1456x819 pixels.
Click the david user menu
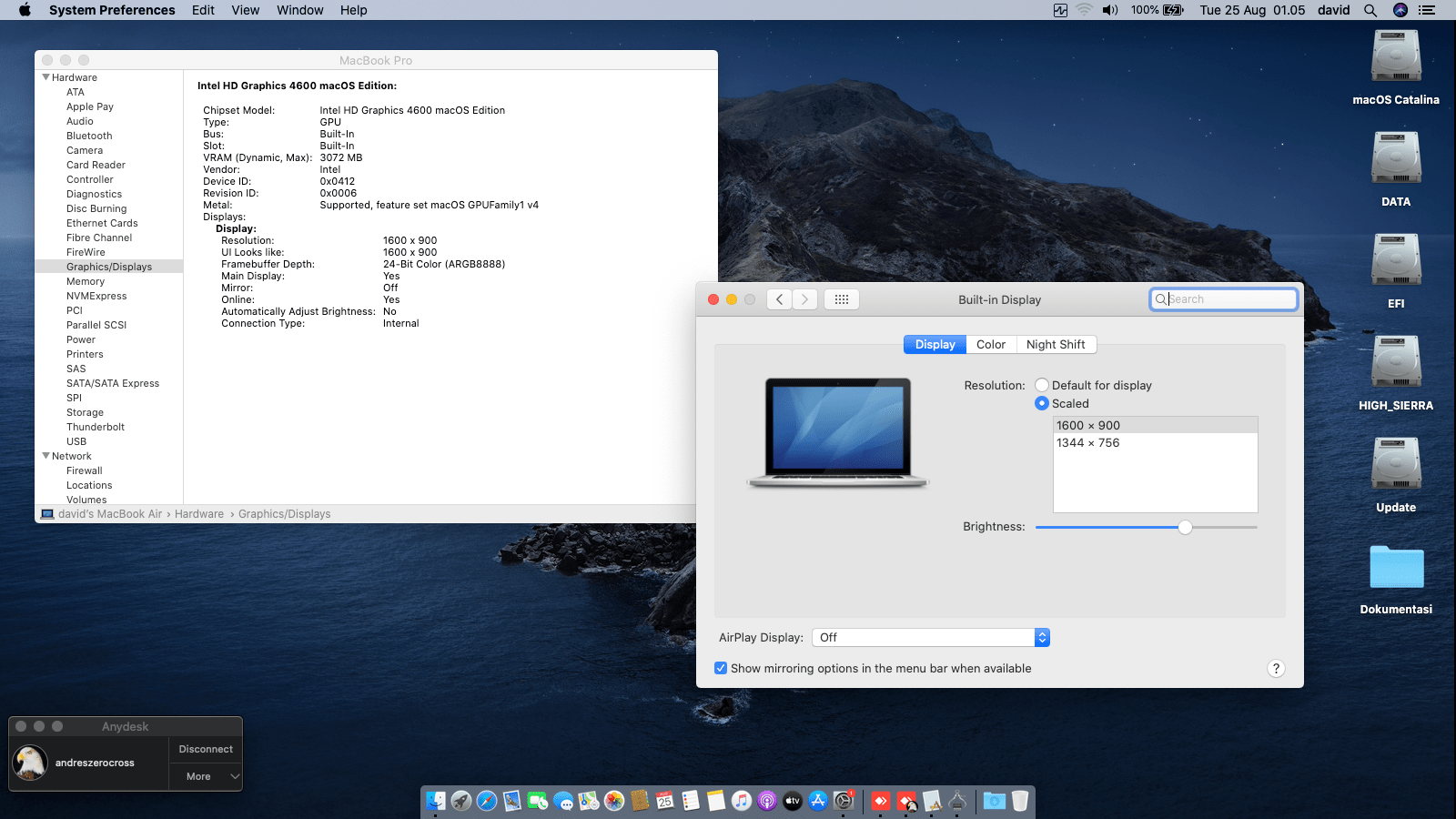click(1333, 10)
